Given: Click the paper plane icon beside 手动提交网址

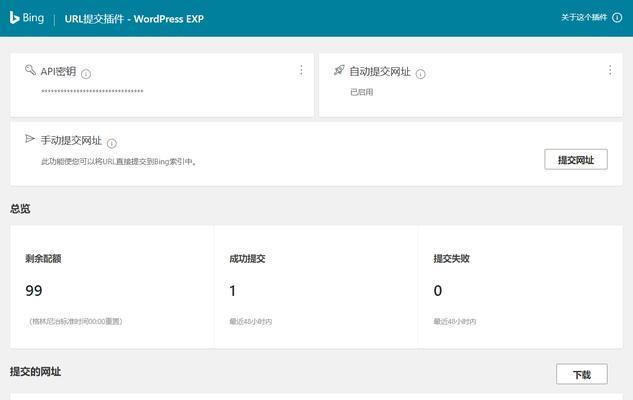Looking at the screenshot, I should pos(30,139).
